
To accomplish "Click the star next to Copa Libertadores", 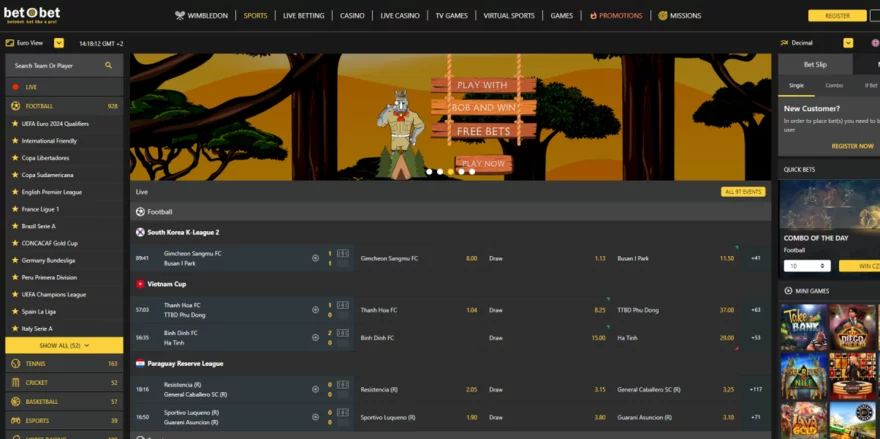I will coord(15,158).
